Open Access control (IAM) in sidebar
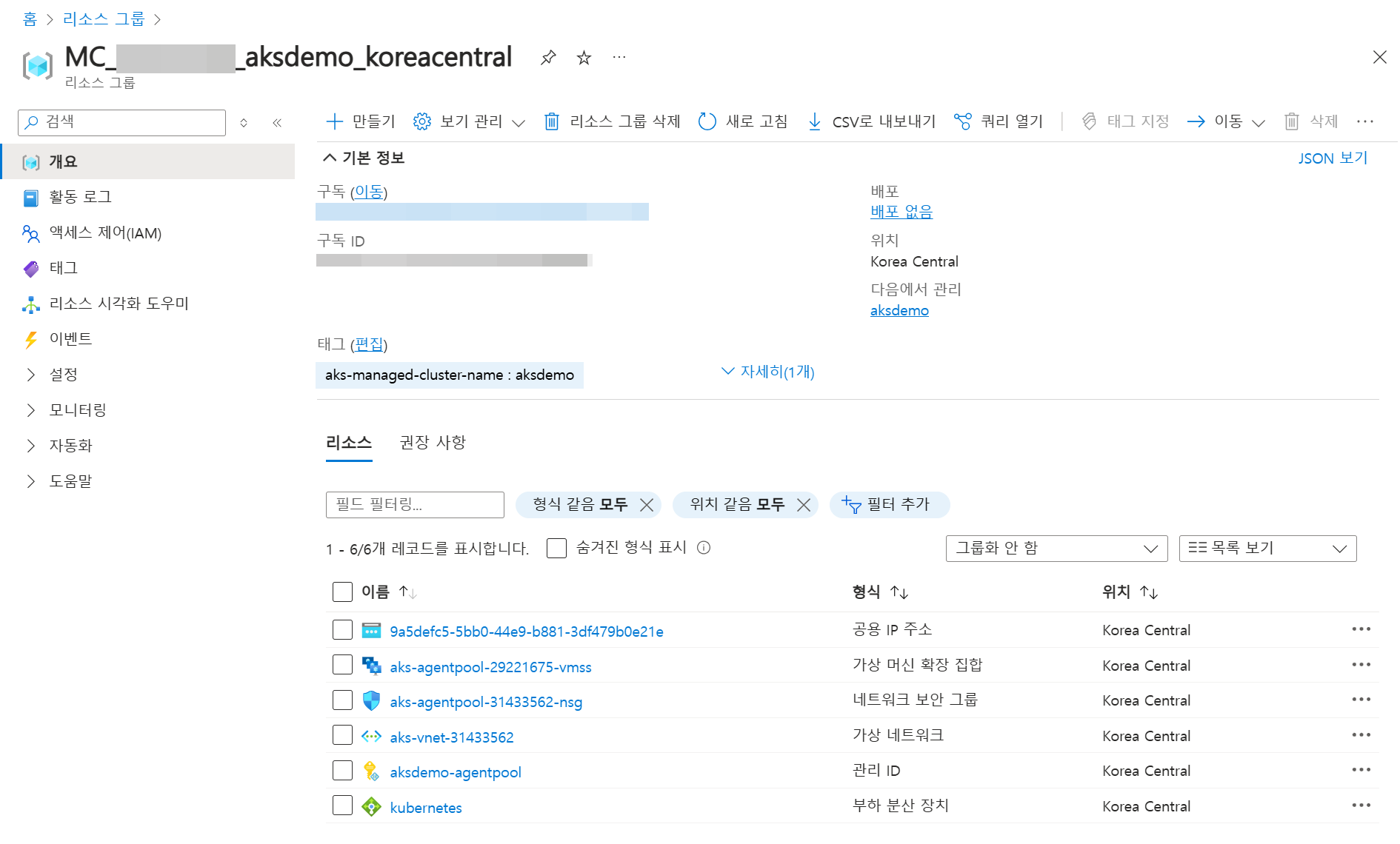 pyautogui.click(x=148, y=233)
